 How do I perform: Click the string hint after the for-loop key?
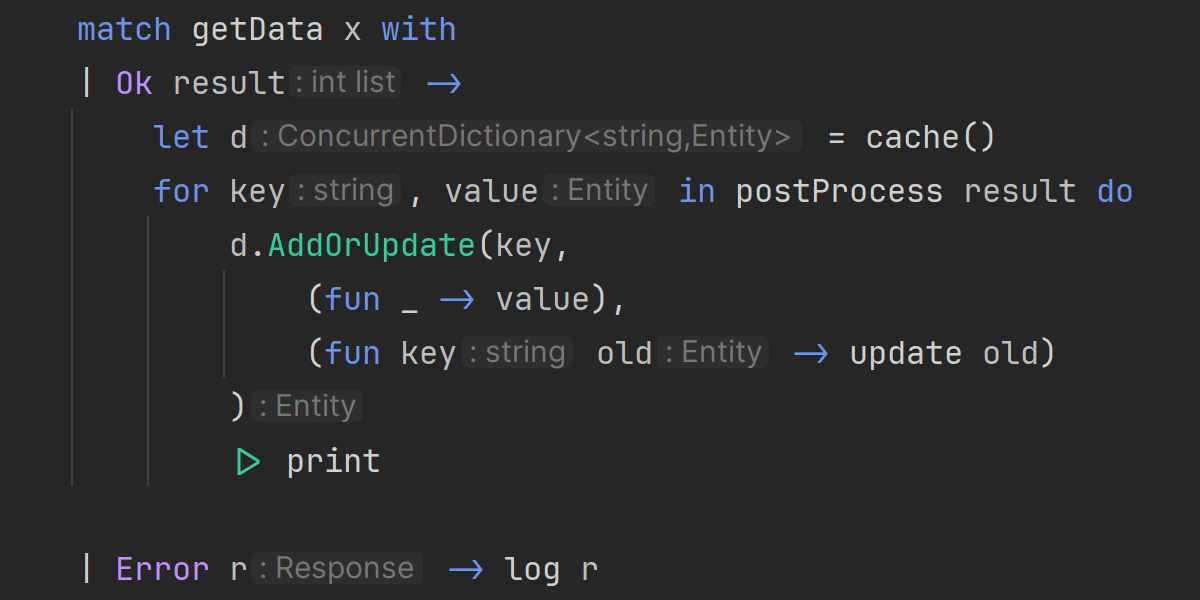tap(346, 191)
